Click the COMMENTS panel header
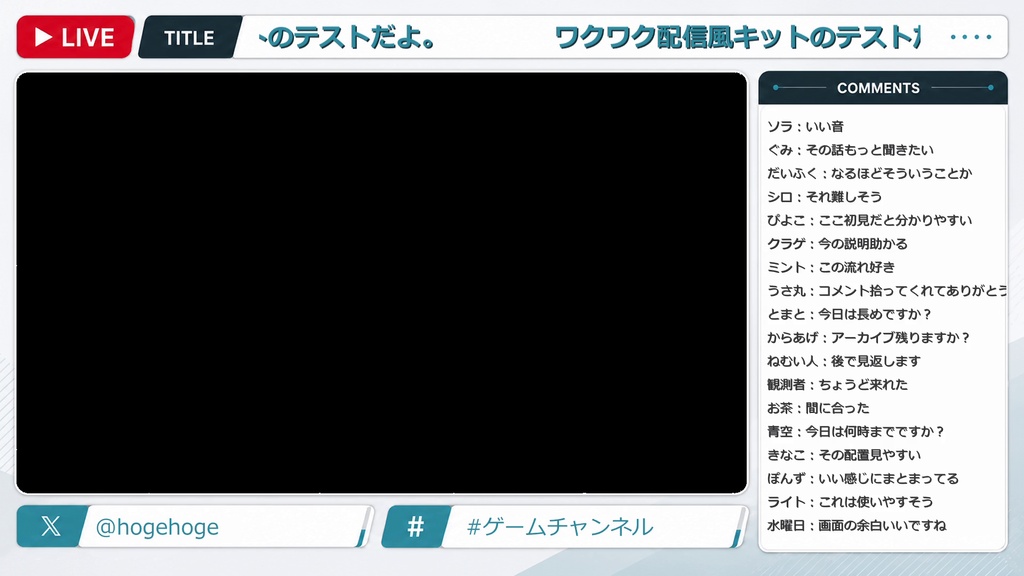Screen dimensions: 1024x576 click(x=883, y=88)
